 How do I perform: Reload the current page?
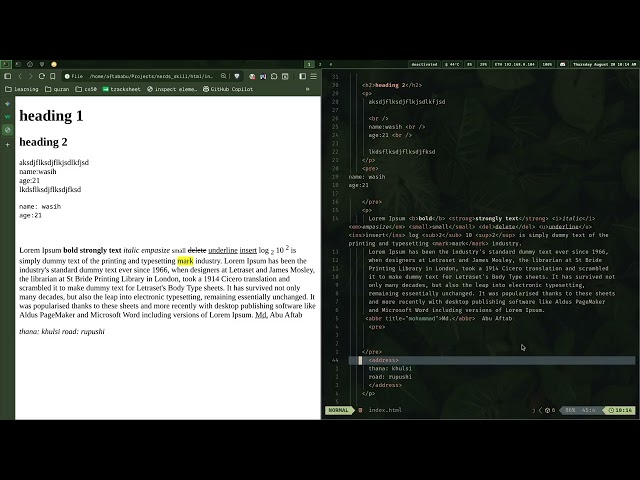(42, 76)
